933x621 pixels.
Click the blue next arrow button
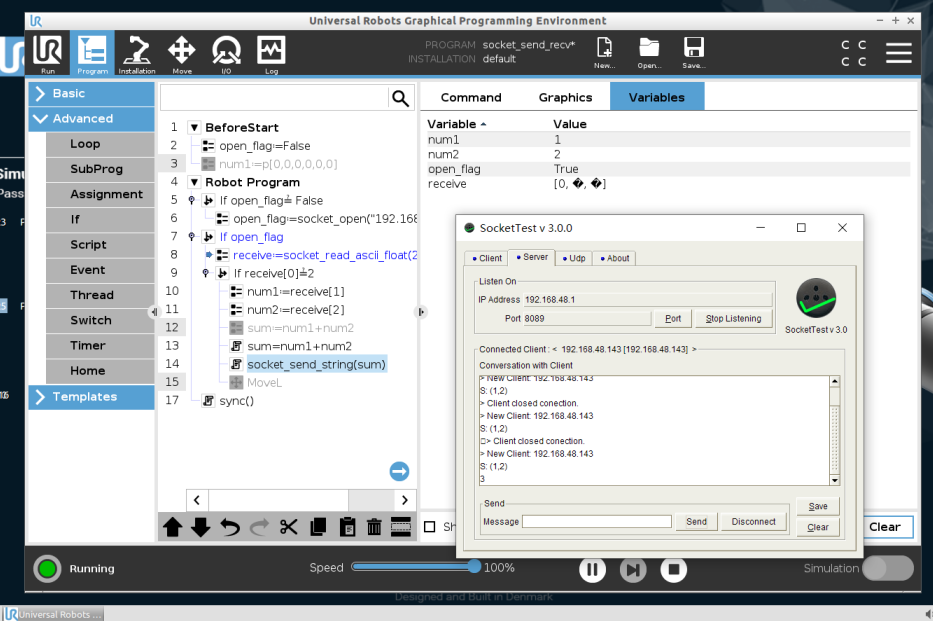(399, 471)
